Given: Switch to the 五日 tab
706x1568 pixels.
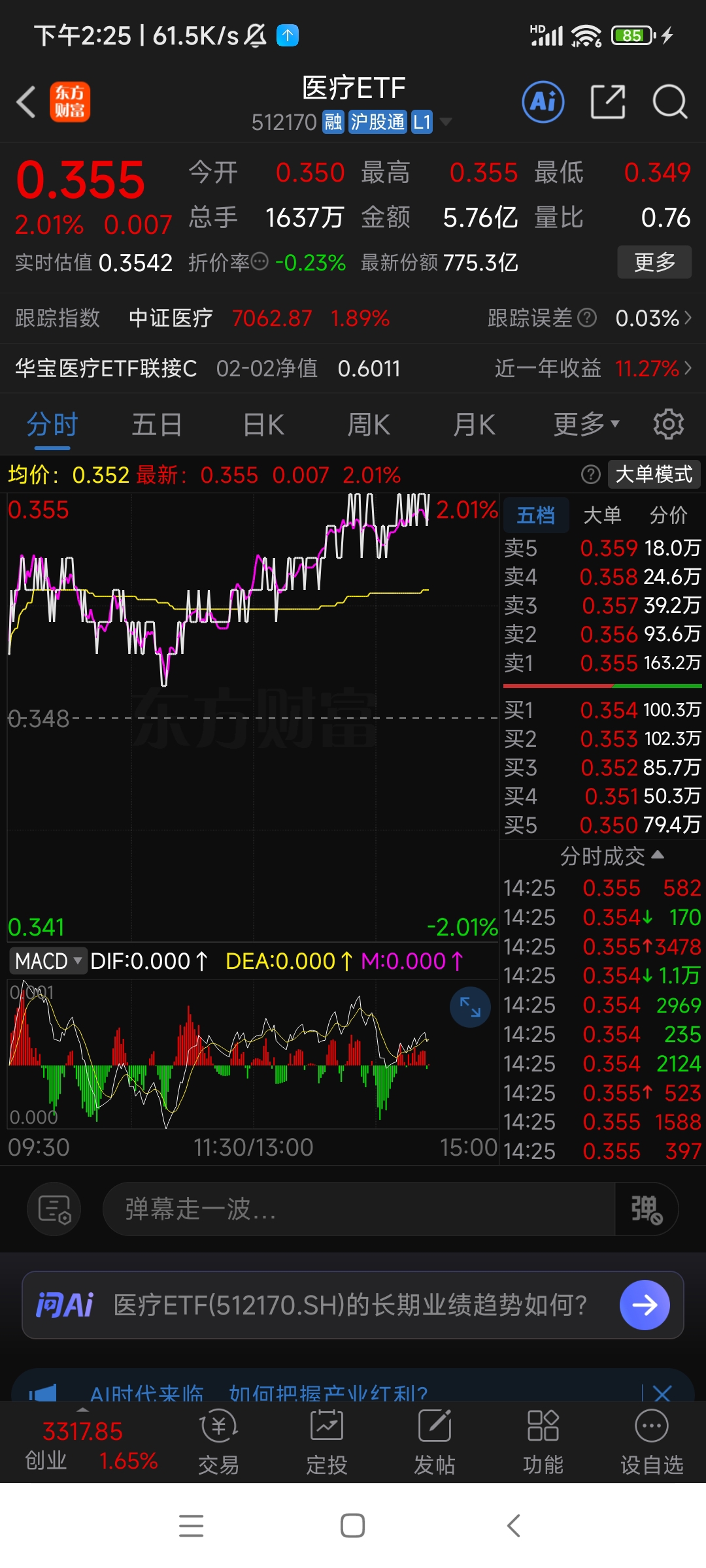Looking at the screenshot, I should (157, 425).
